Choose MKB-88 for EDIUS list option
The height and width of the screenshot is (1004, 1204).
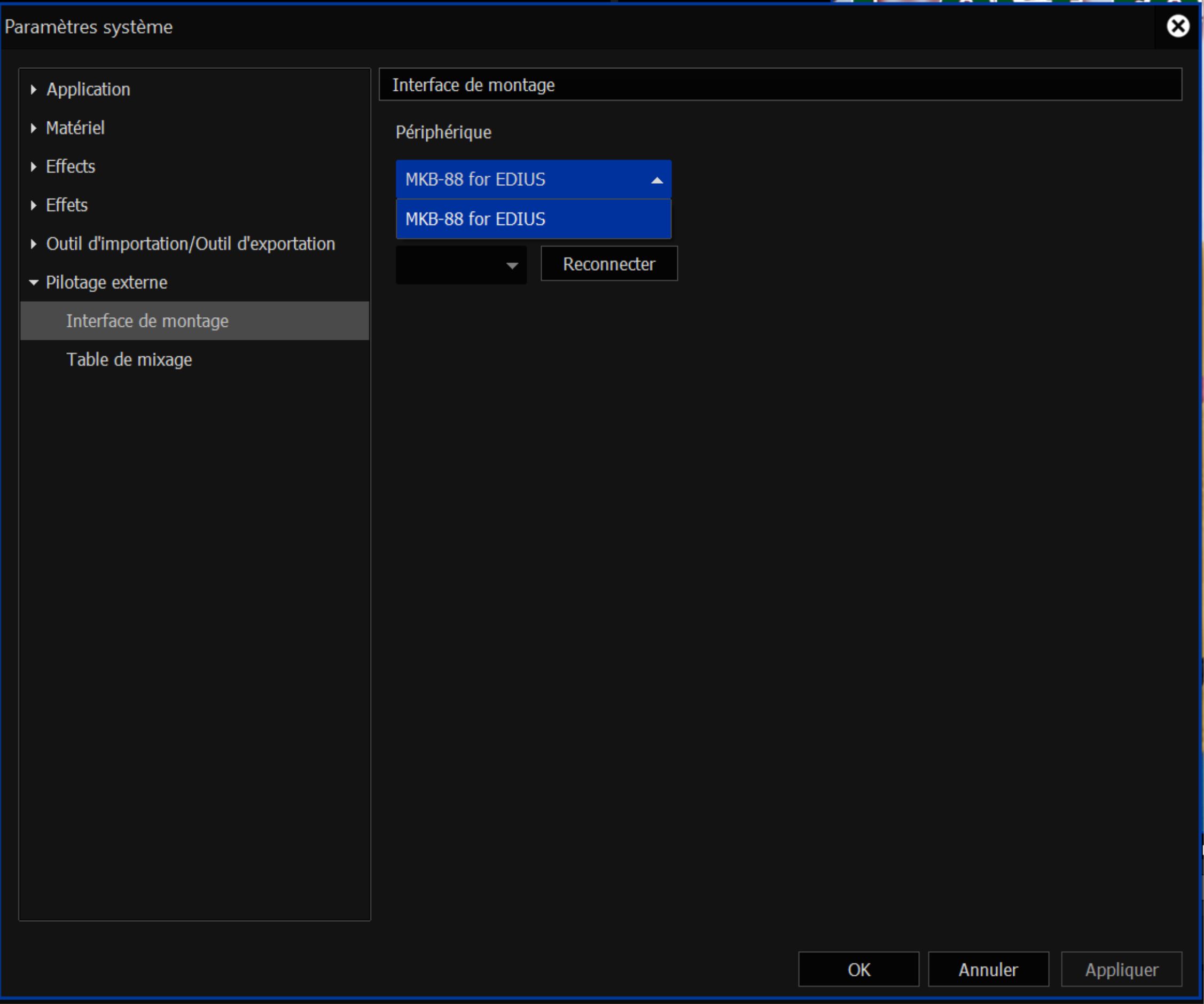[533, 219]
